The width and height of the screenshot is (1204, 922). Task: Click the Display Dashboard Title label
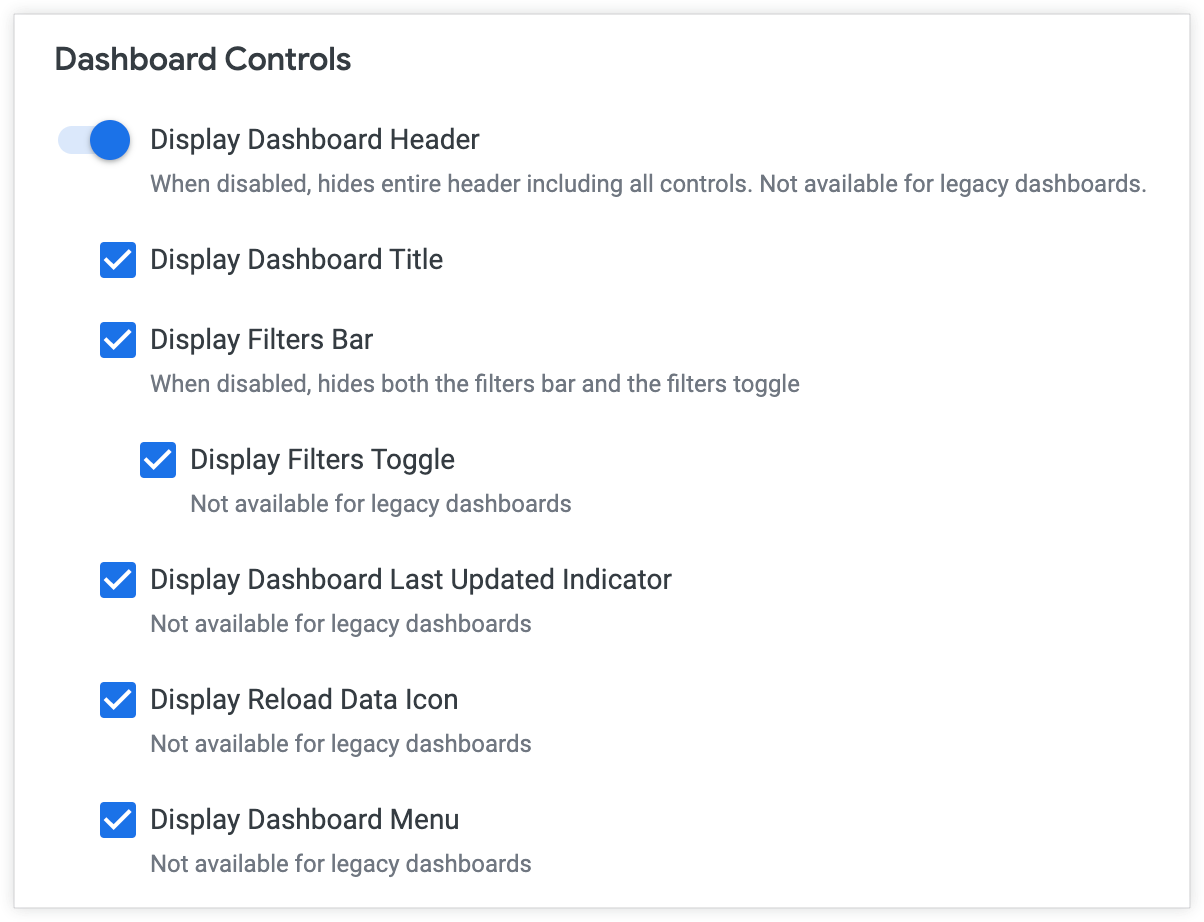296,260
